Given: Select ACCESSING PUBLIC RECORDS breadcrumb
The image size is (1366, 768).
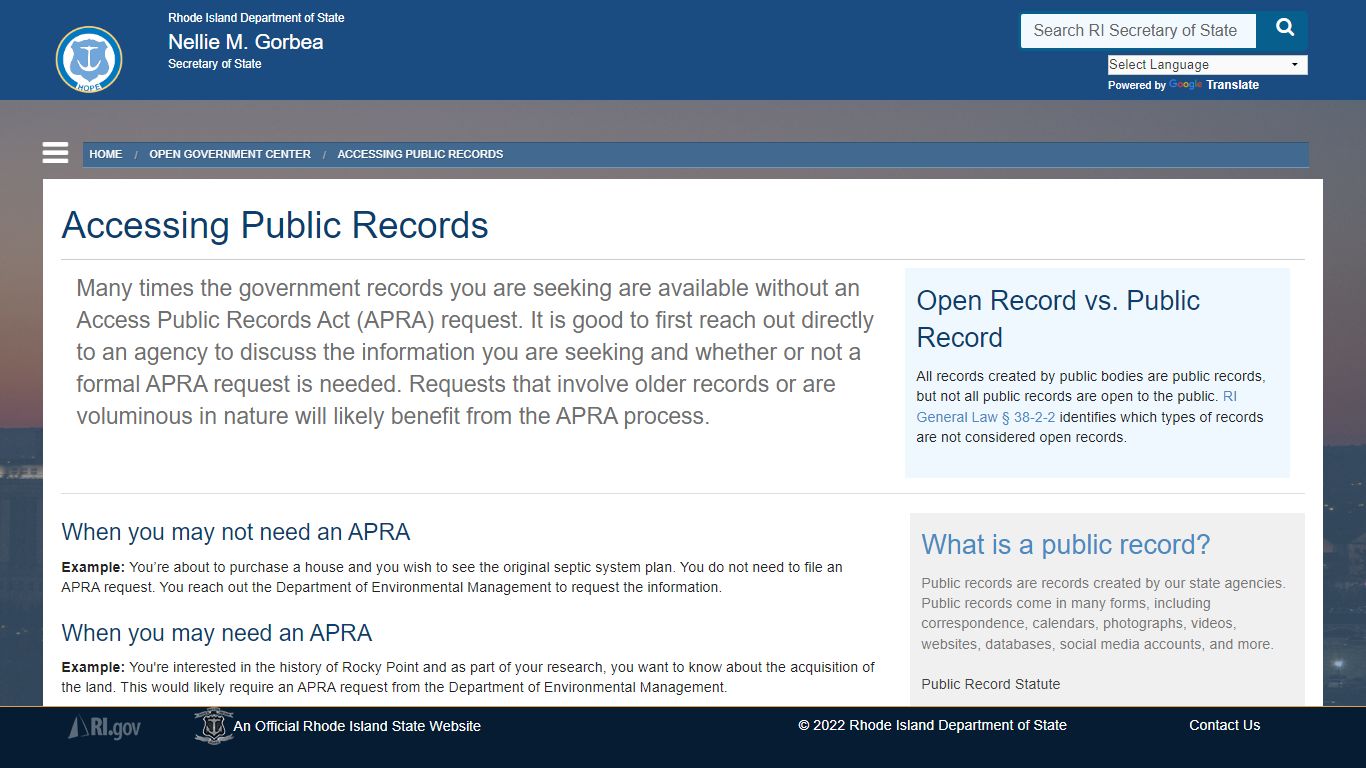Looking at the screenshot, I should pos(420,154).
